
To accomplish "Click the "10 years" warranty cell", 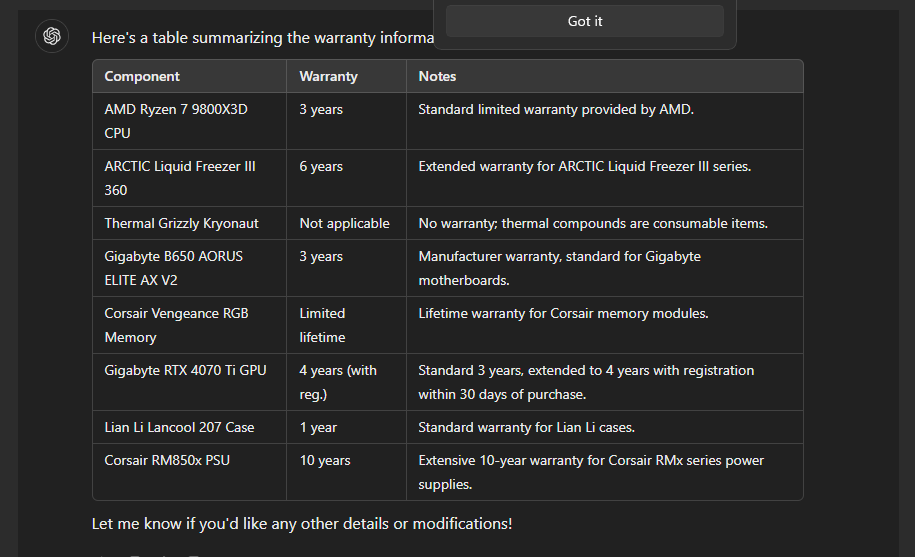I will point(347,472).
